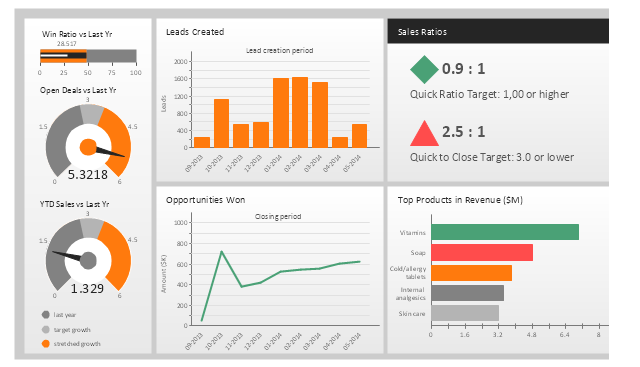Select the red Soap revenue bar

[482, 252]
